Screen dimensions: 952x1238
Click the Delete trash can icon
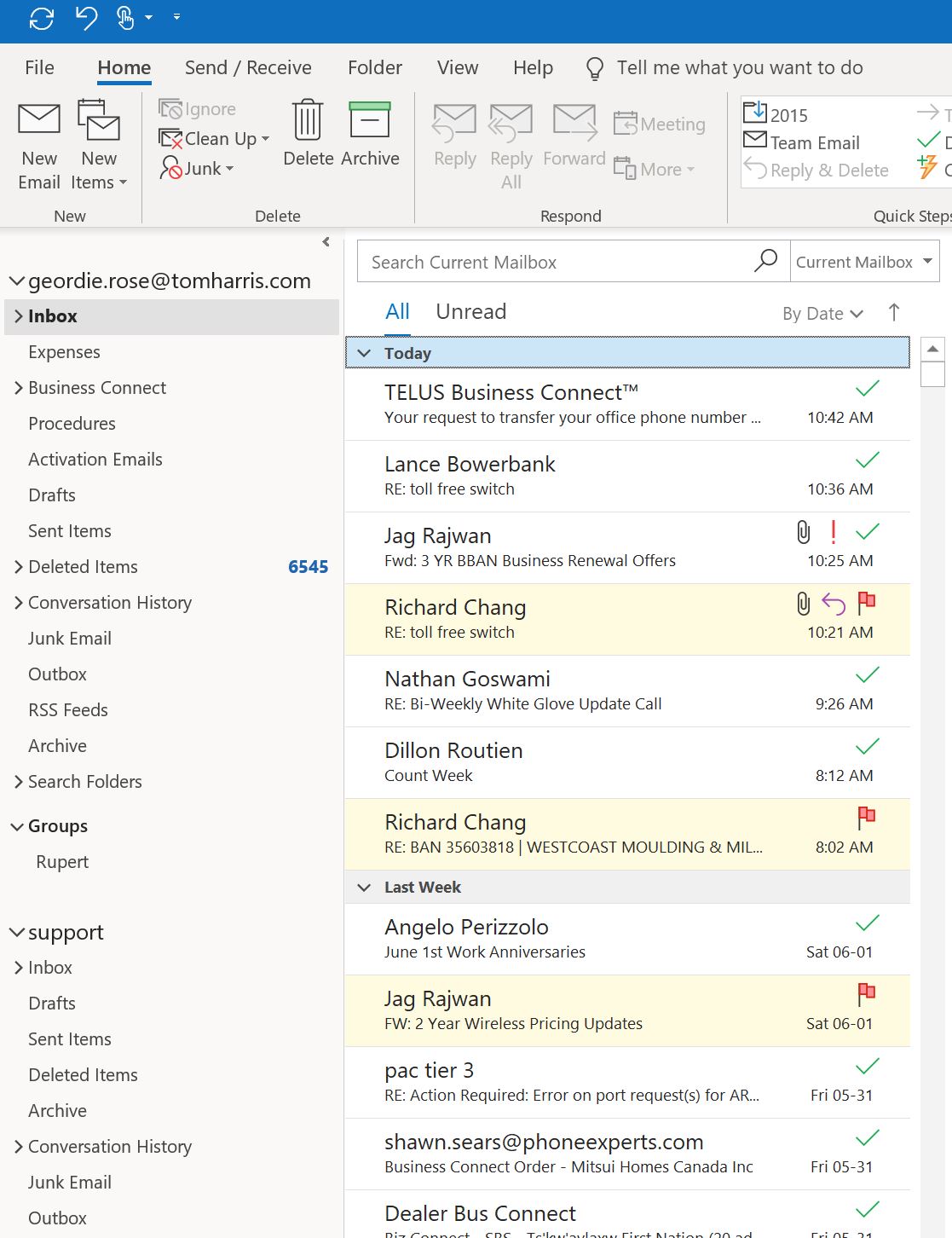(x=308, y=119)
